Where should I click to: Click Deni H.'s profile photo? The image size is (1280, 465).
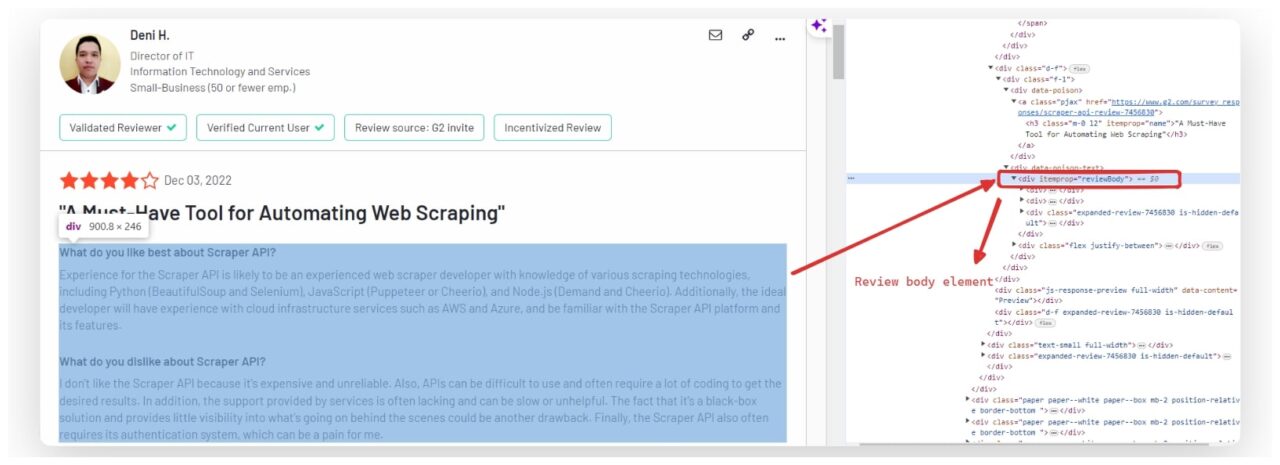coord(90,64)
